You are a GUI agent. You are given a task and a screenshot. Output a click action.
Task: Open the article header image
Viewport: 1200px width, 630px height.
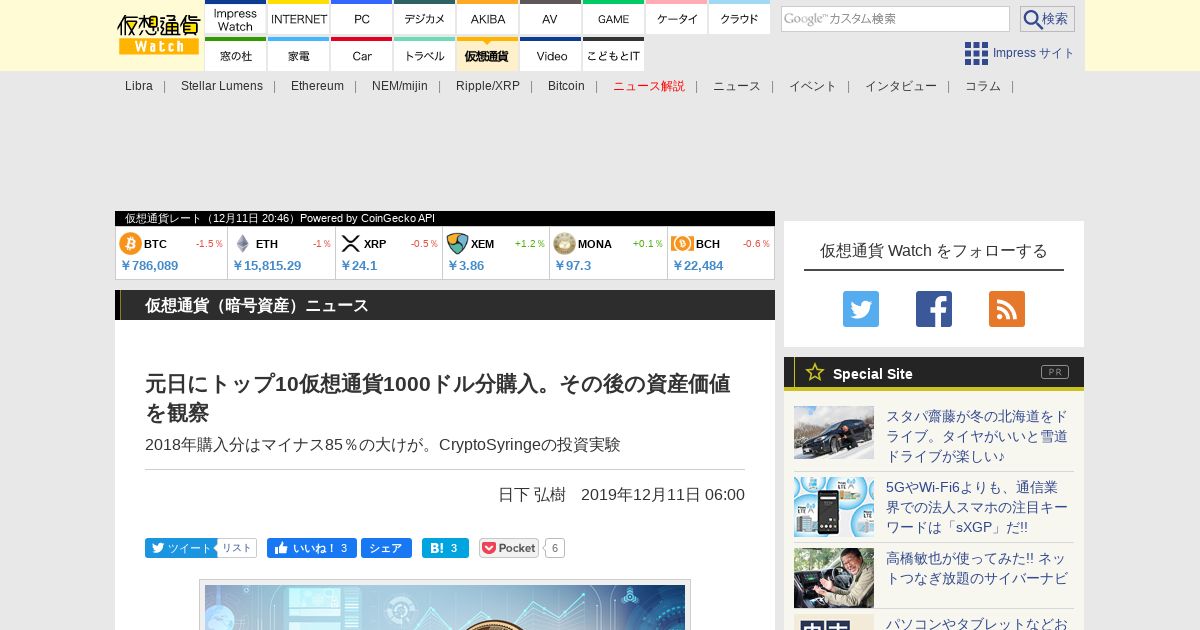445,606
